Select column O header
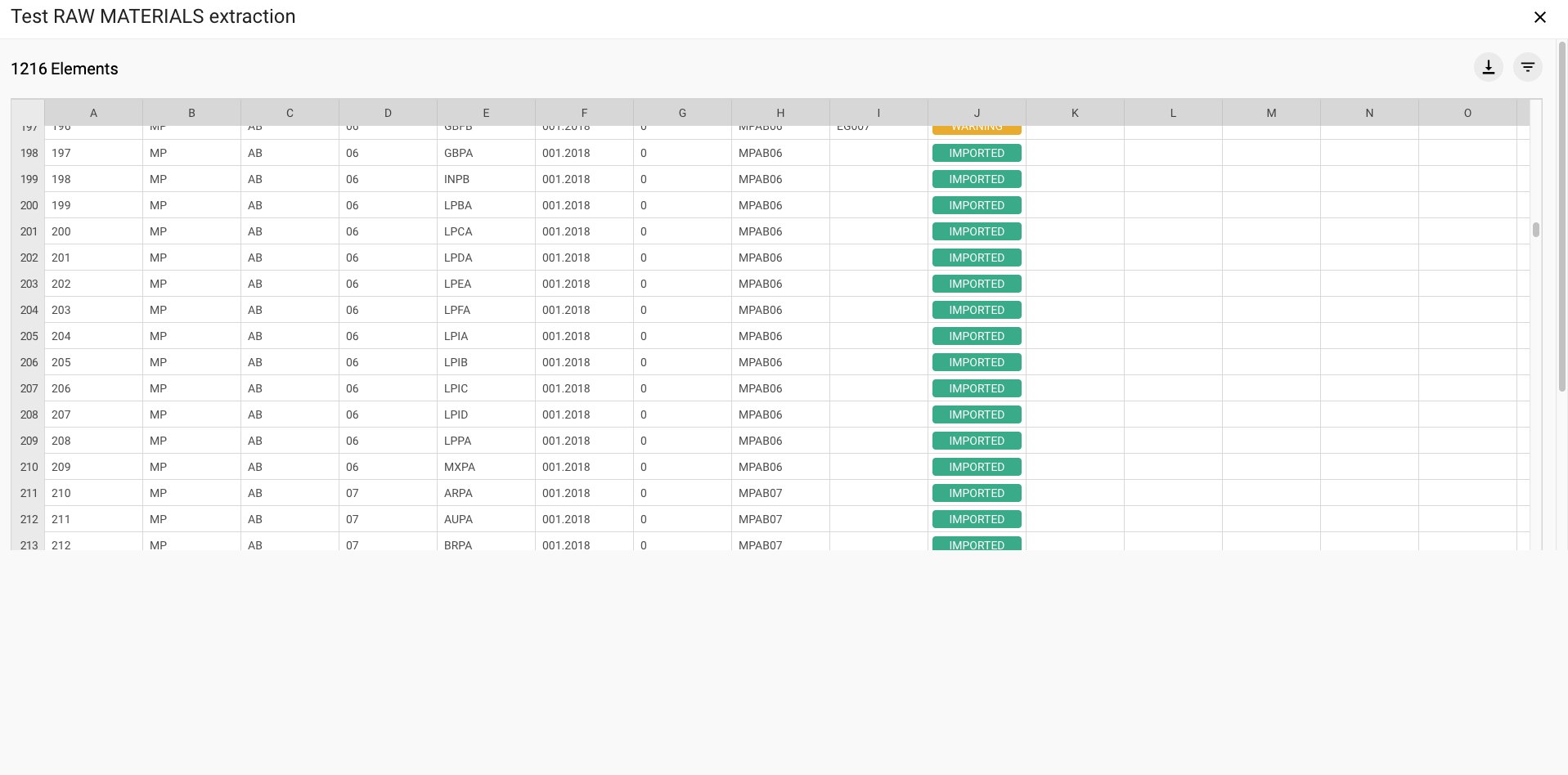 coord(1467,113)
